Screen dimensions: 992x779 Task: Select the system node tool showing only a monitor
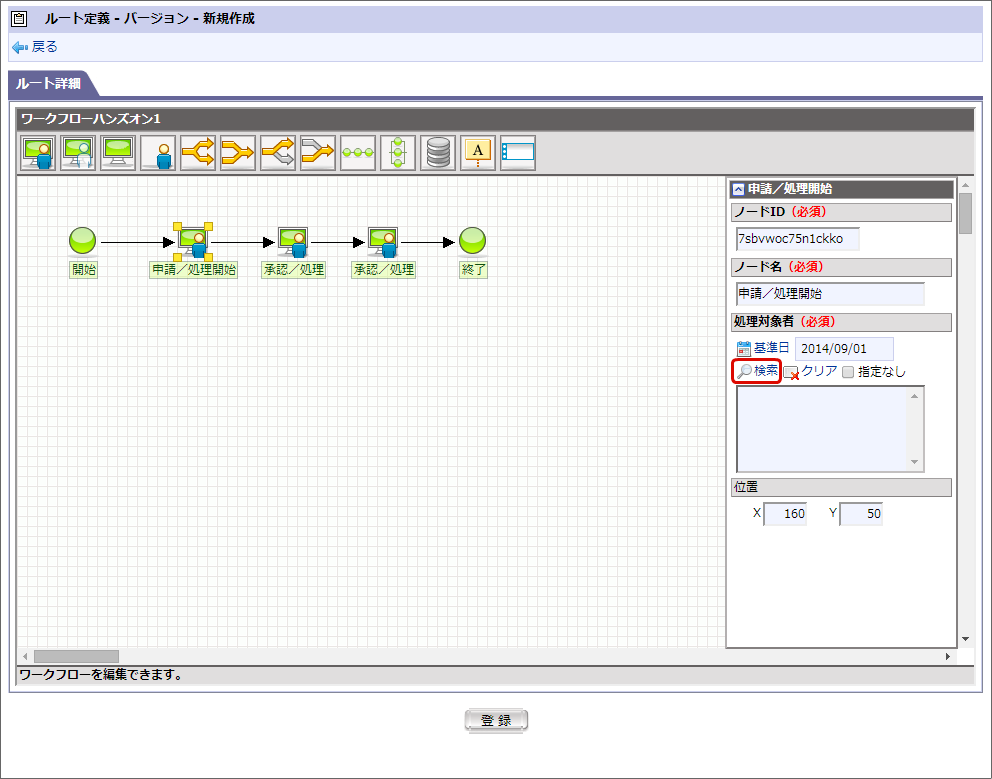point(118,153)
